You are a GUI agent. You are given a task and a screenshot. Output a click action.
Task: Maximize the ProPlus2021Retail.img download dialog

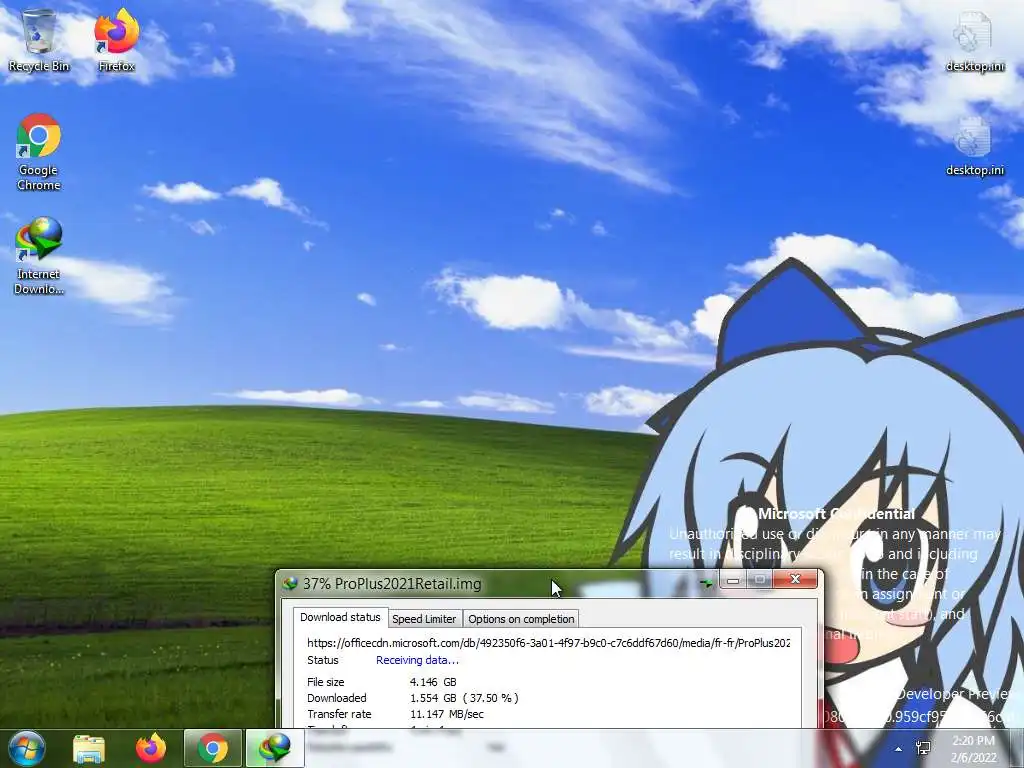[760, 579]
